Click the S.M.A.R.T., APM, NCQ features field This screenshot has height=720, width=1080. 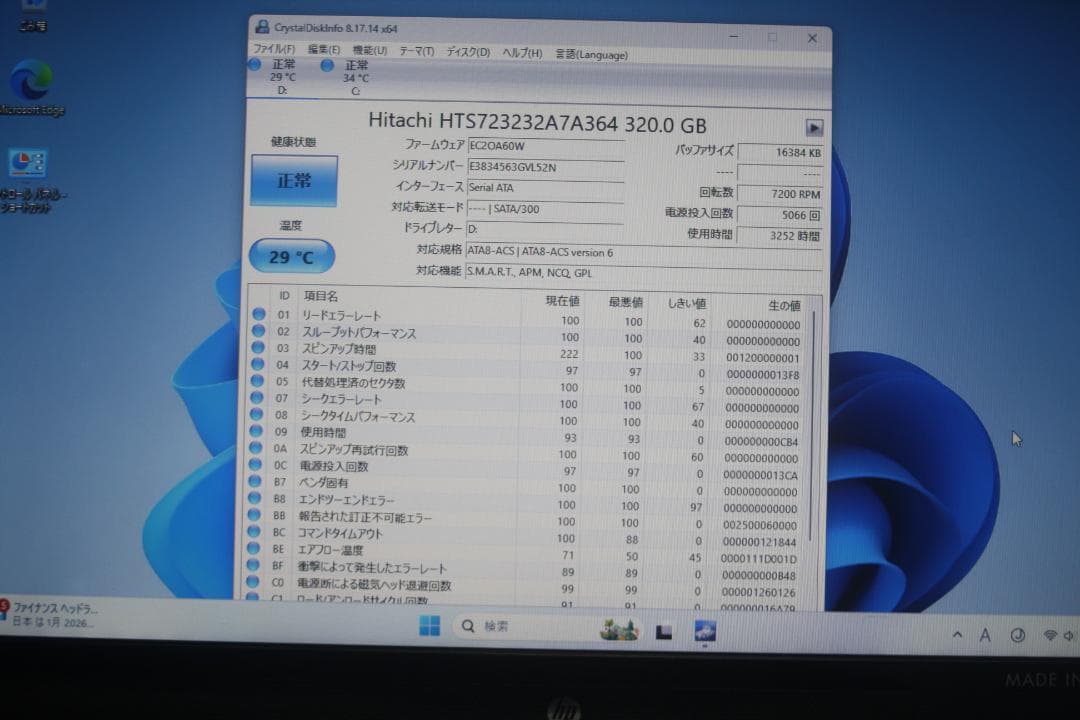coord(643,273)
